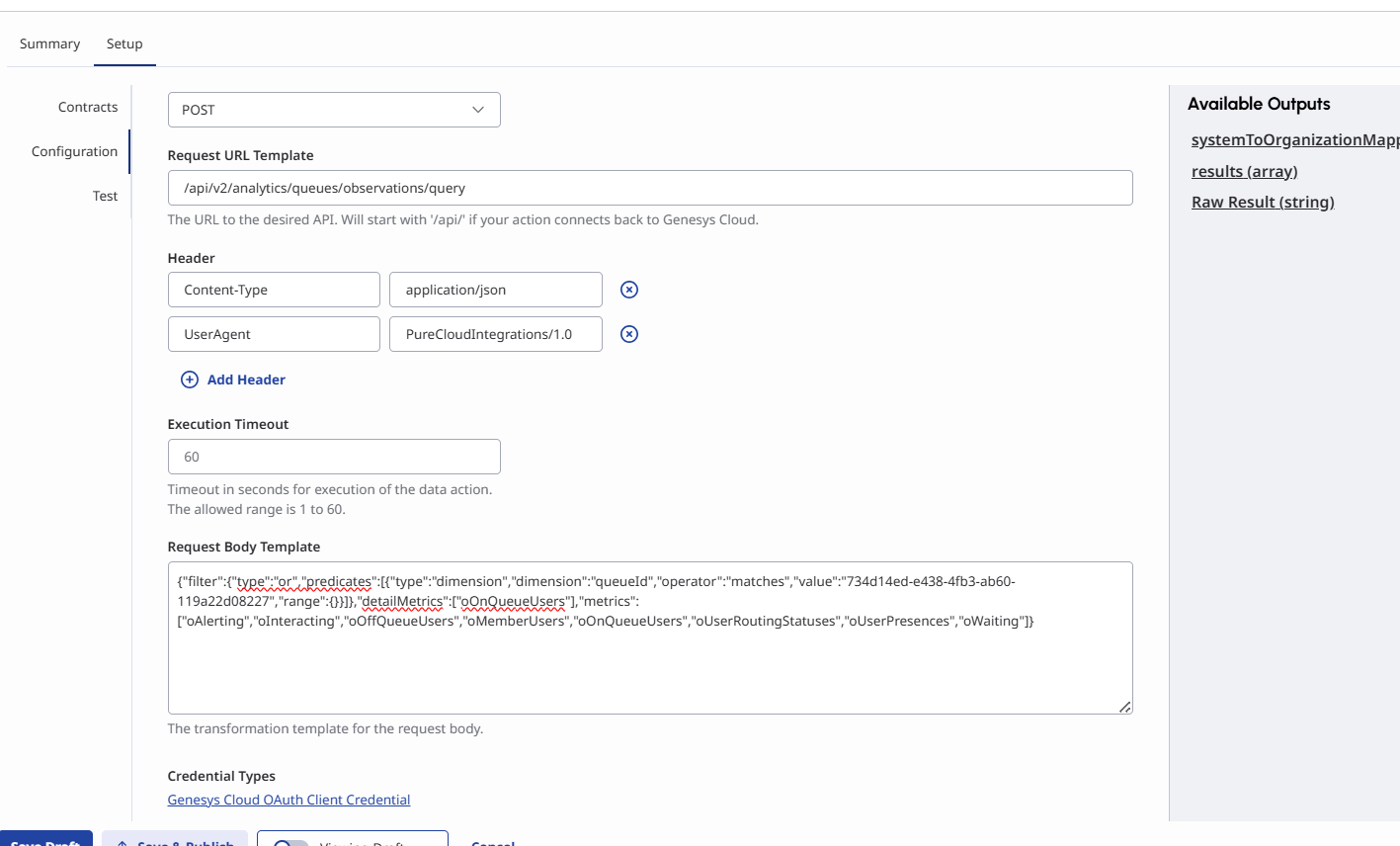Click the plus icon beside Add Header
Image resolution: width=1400 pixels, height=846 pixels.
[x=190, y=380]
